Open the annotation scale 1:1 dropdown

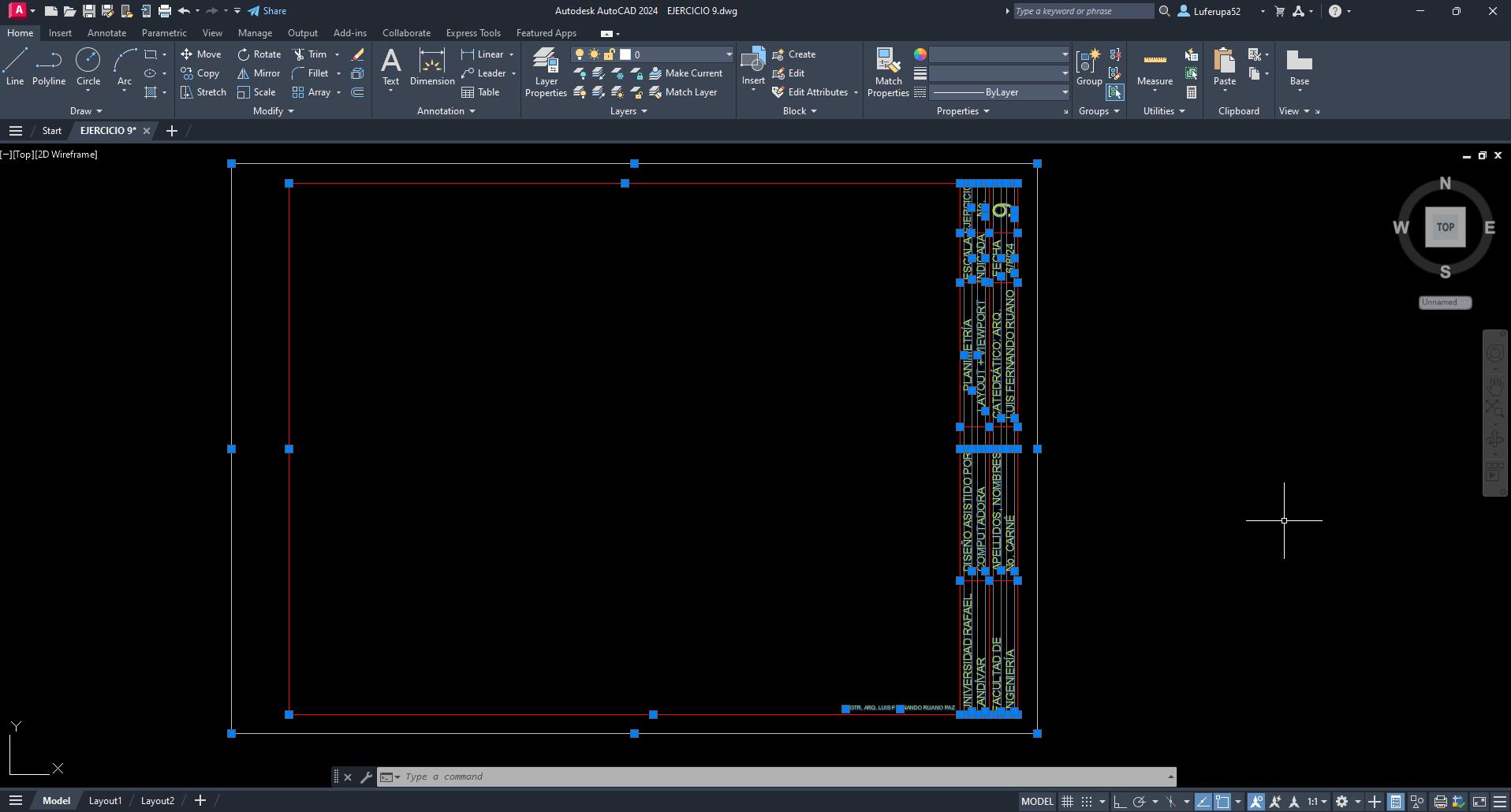1317,802
